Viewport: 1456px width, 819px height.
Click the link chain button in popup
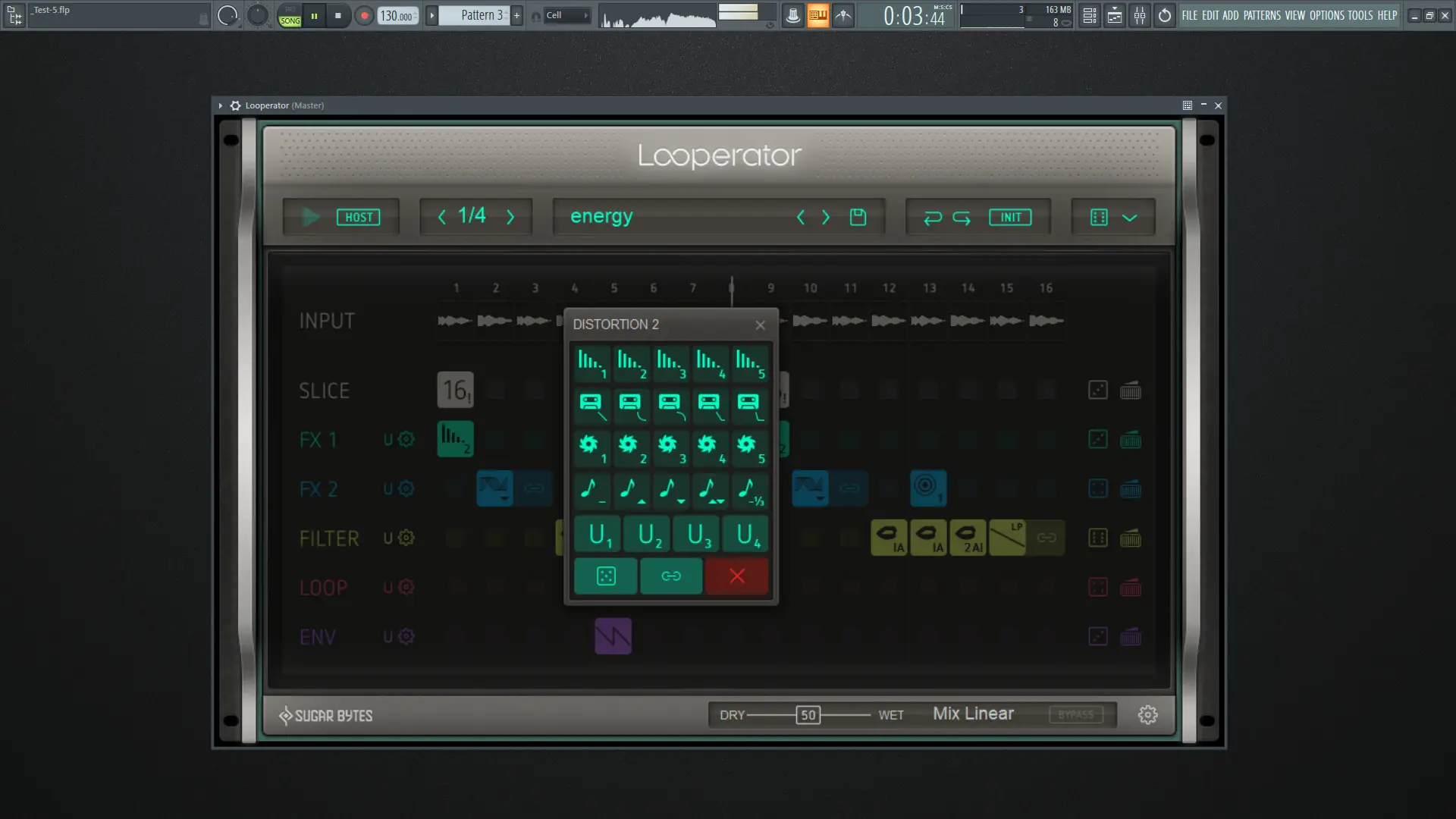[x=670, y=576]
